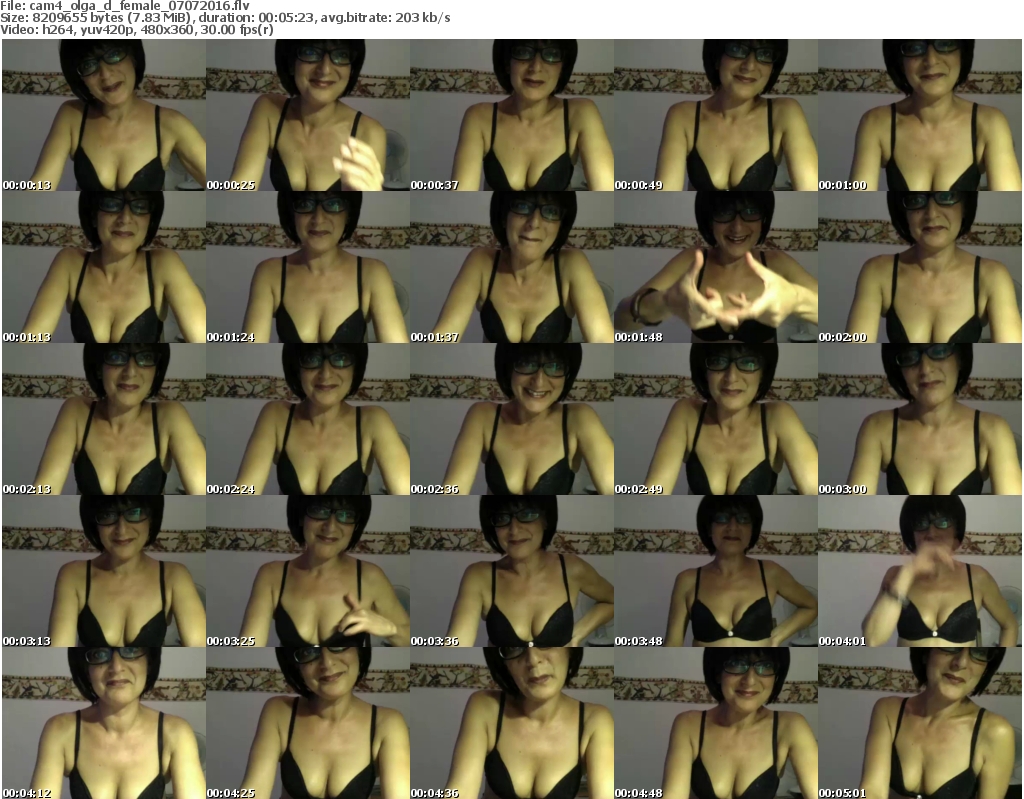Click the frame labeled 00:03:00
The height and width of the screenshot is (799, 1024).
[920, 419]
